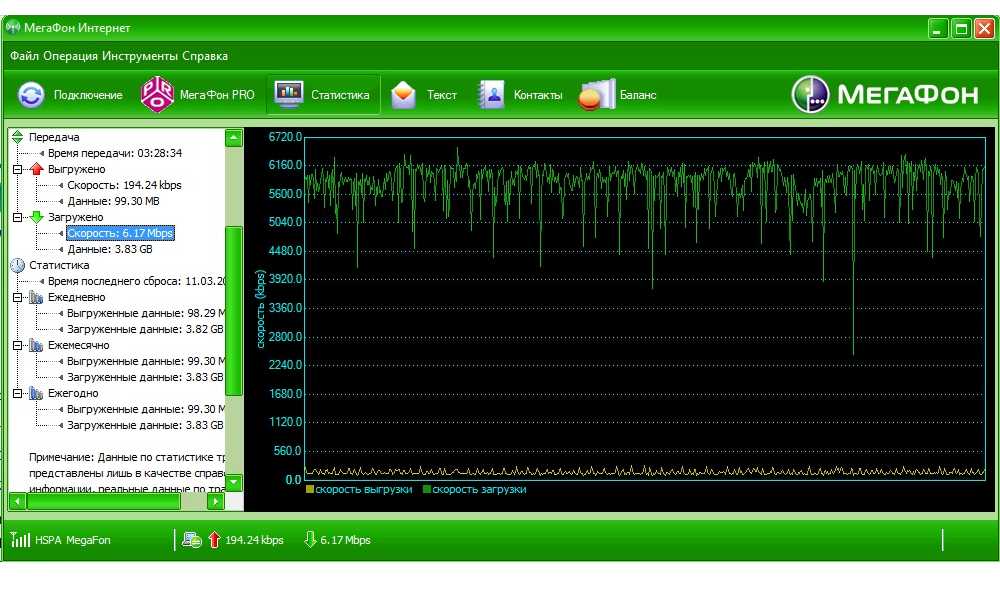Select the Статистика monitor icon

pyautogui.click(x=288, y=94)
